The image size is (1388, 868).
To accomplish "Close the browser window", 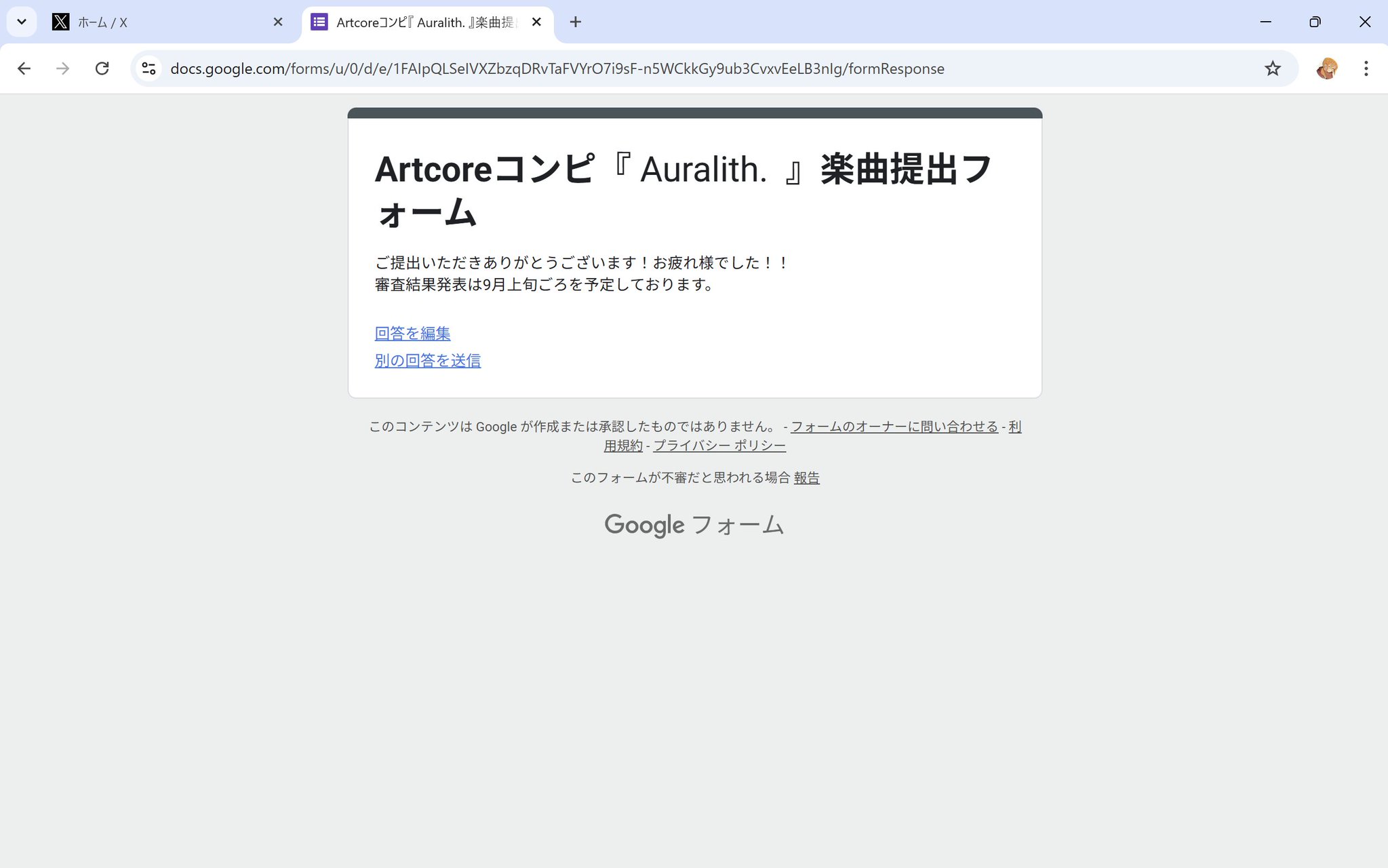I will [1365, 22].
